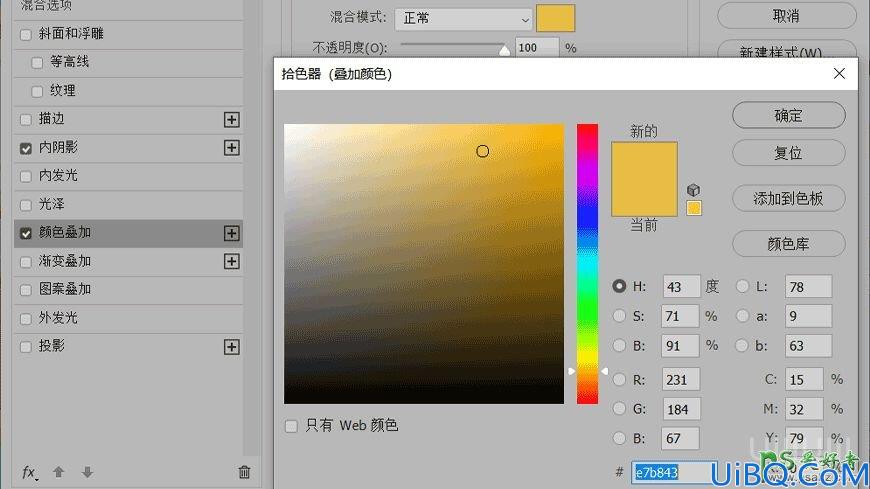Select the G green radio button

click(x=619, y=409)
